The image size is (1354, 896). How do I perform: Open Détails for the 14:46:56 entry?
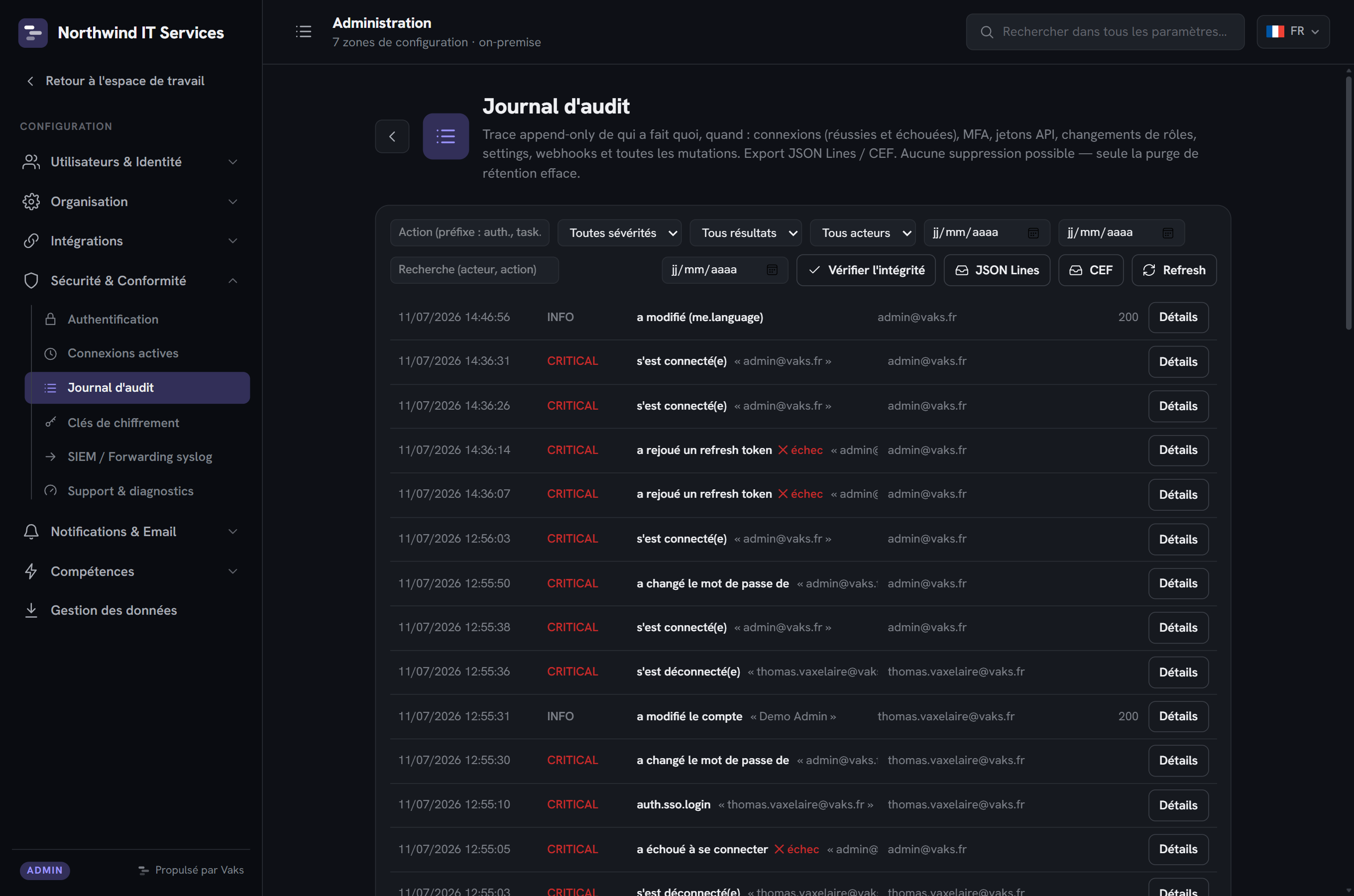click(1178, 317)
